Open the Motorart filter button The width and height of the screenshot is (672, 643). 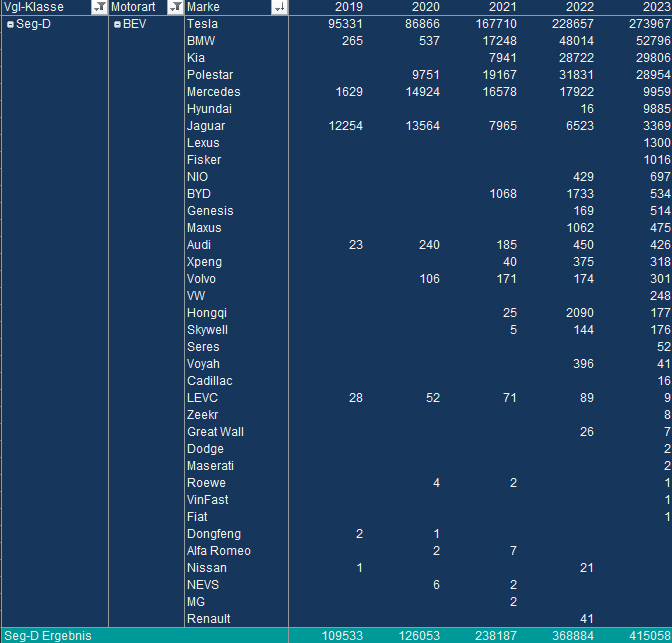point(174,7)
